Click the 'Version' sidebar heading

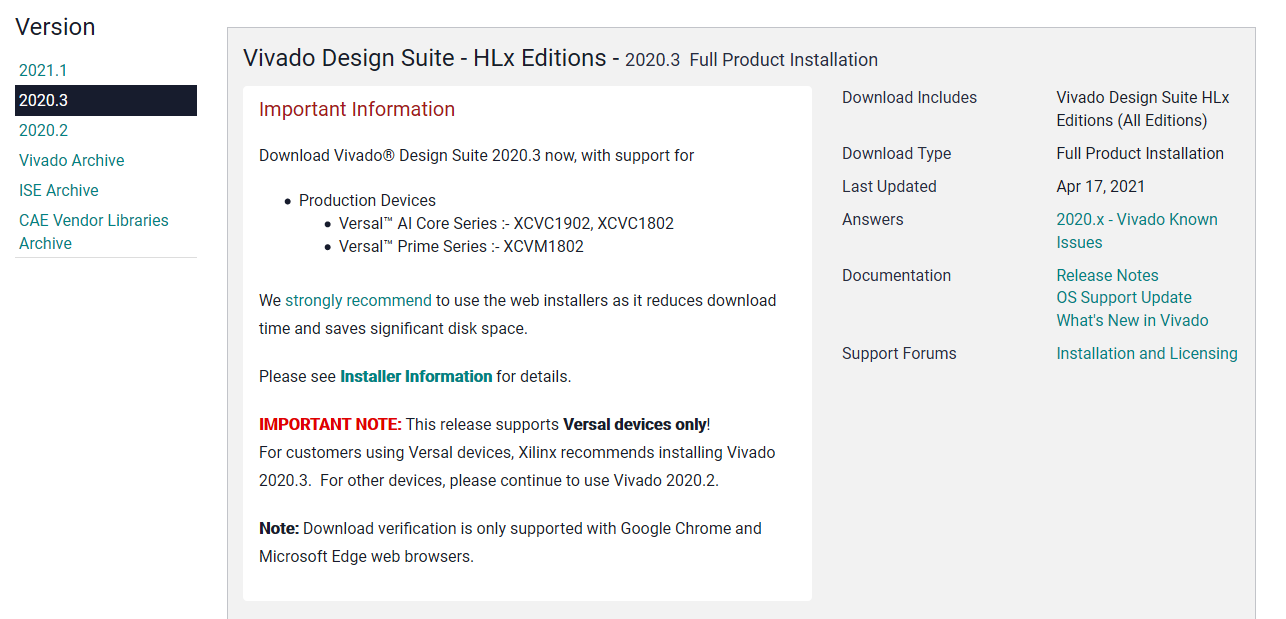[x=55, y=27]
